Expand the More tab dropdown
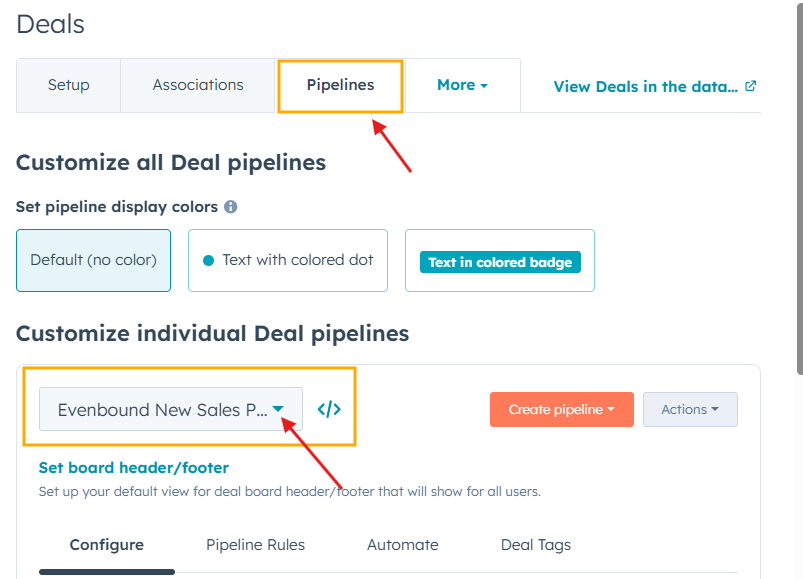This screenshot has height=579, width=803. [462, 85]
